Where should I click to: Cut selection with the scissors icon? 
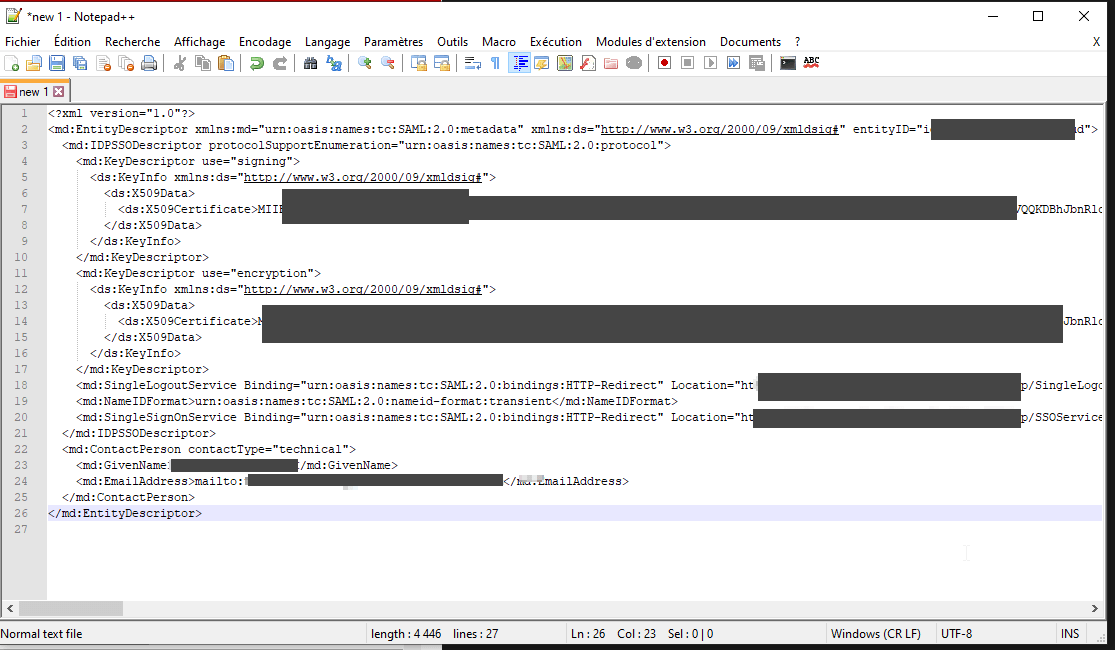pos(180,63)
